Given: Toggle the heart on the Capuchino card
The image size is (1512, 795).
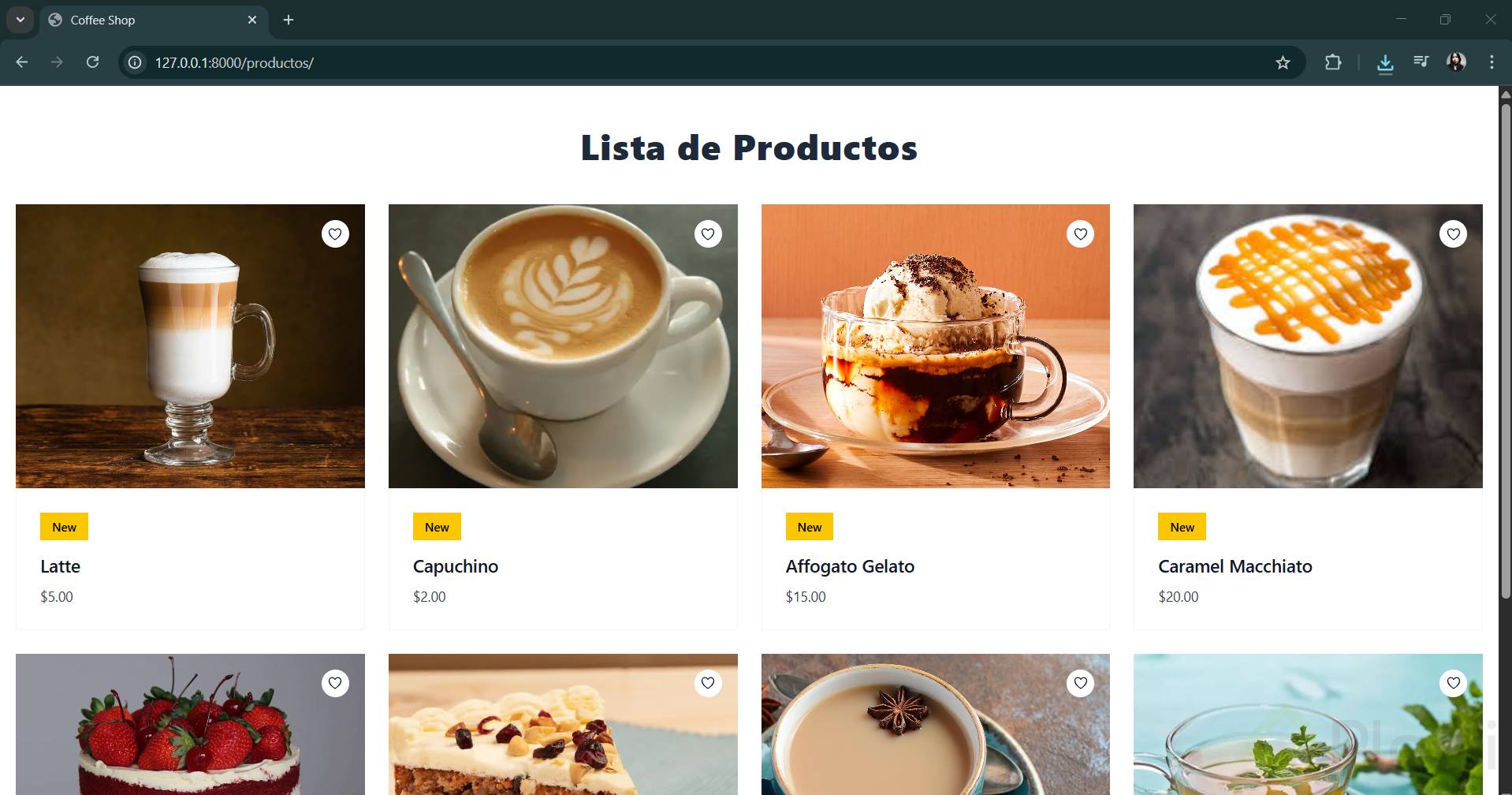Looking at the screenshot, I should [708, 233].
